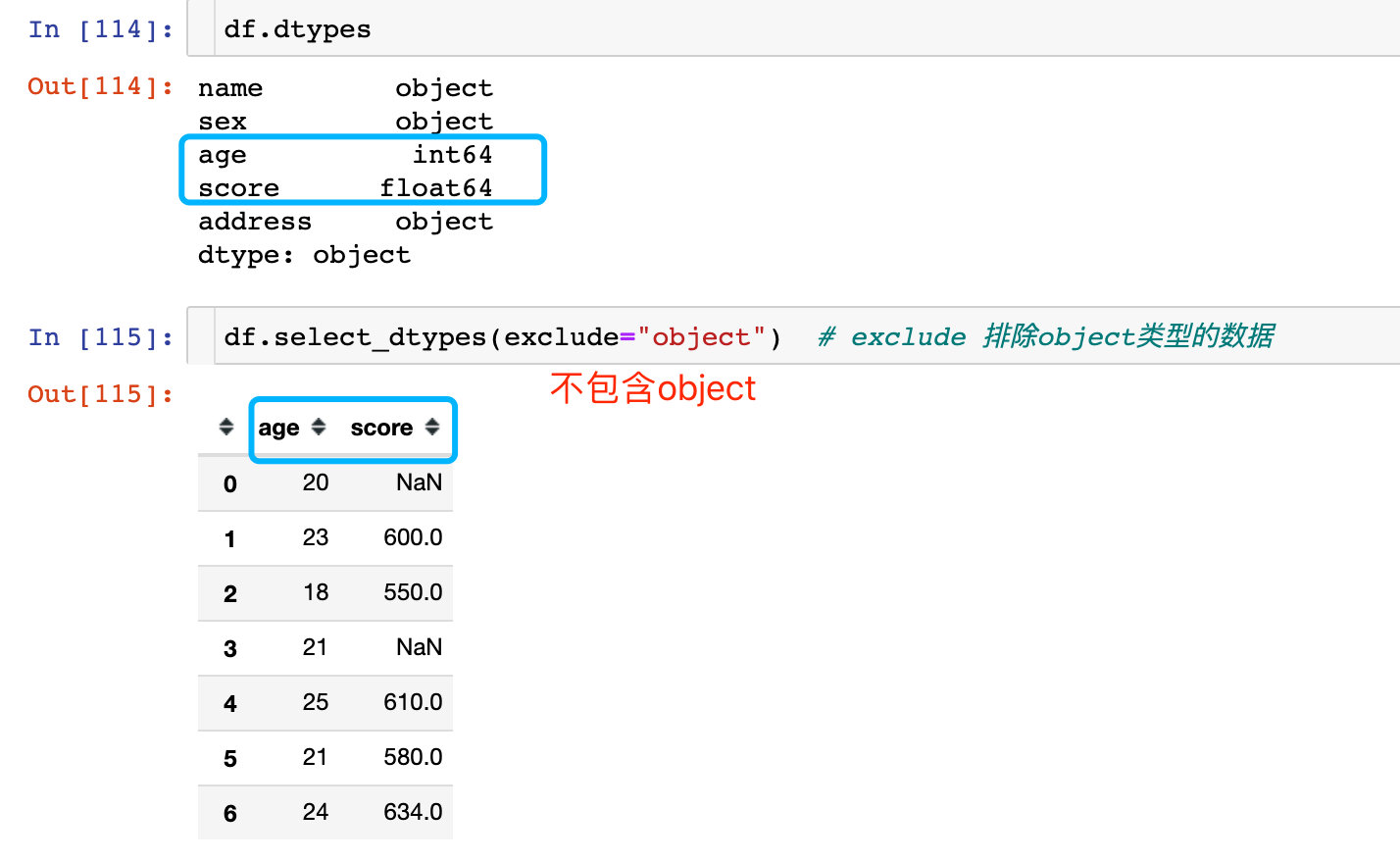Click age value 18 in row 2
This screenshot has width=1400, height=861.
tap(316, 592)
